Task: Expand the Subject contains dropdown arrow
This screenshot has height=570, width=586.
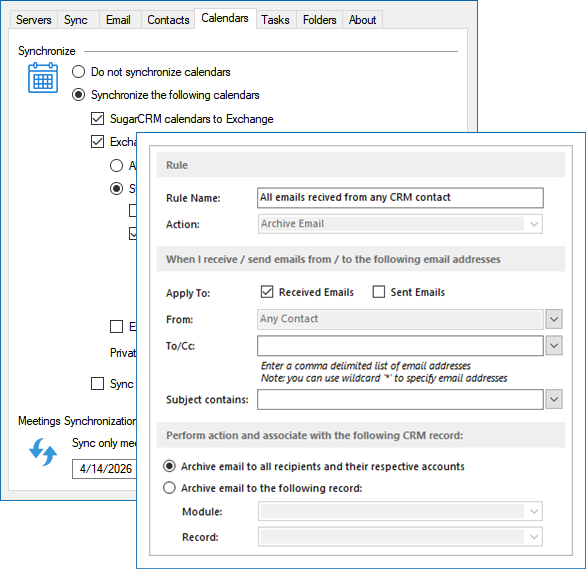Action: coord(554,400)
